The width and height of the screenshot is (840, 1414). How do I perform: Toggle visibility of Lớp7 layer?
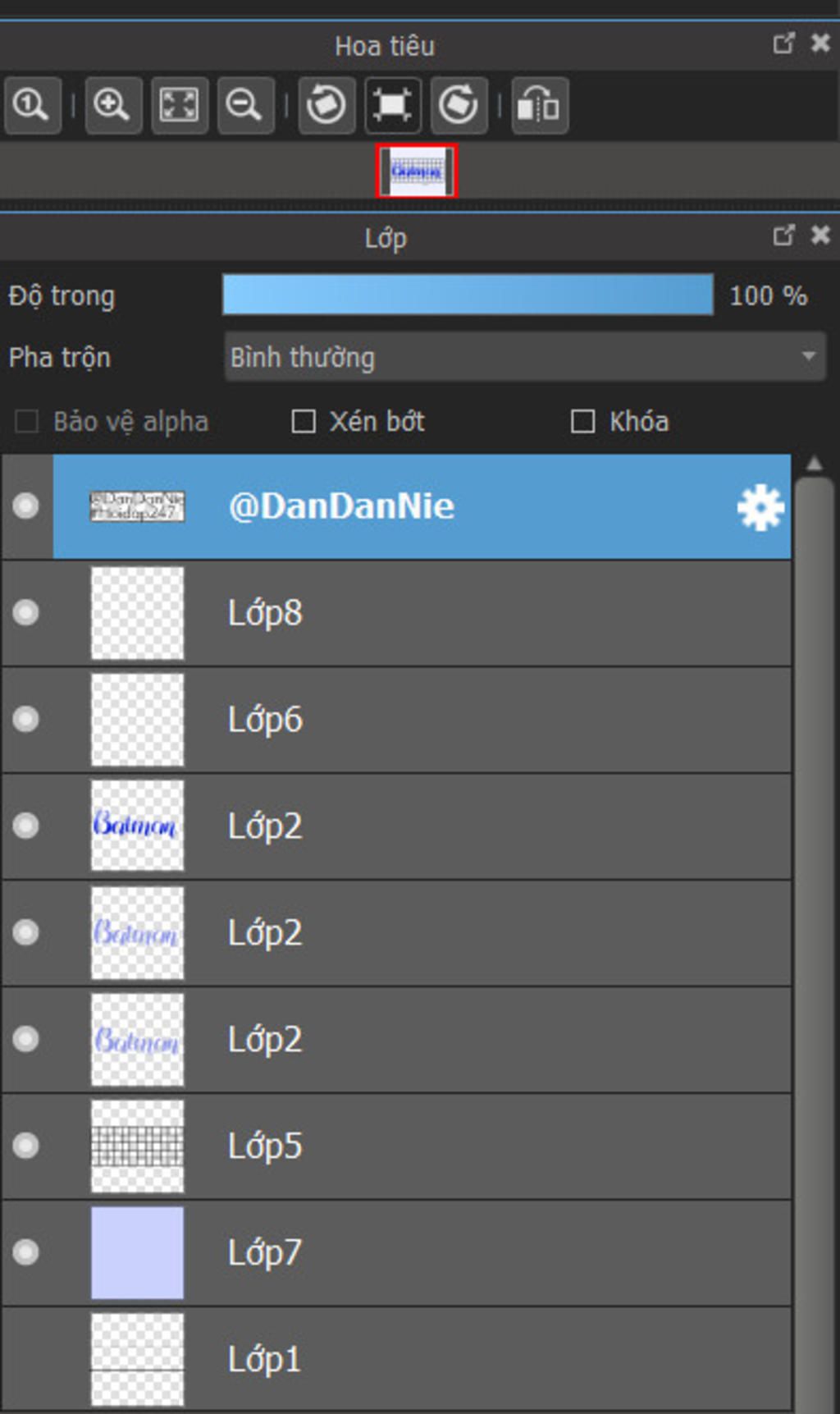pyautogui.click(x=26, y=1252)
